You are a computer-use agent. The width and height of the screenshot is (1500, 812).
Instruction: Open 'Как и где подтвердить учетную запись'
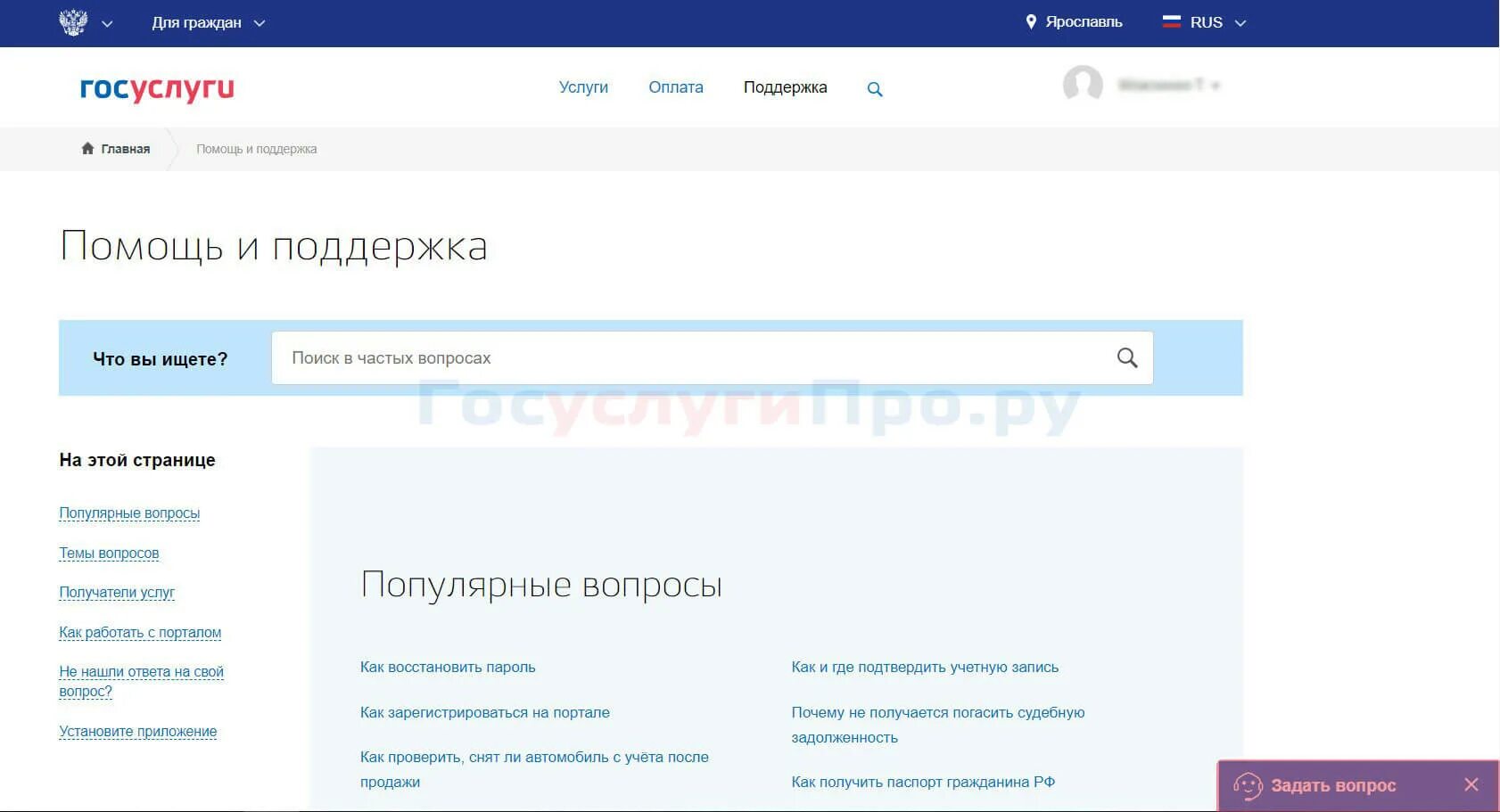(x=925, y=668)
